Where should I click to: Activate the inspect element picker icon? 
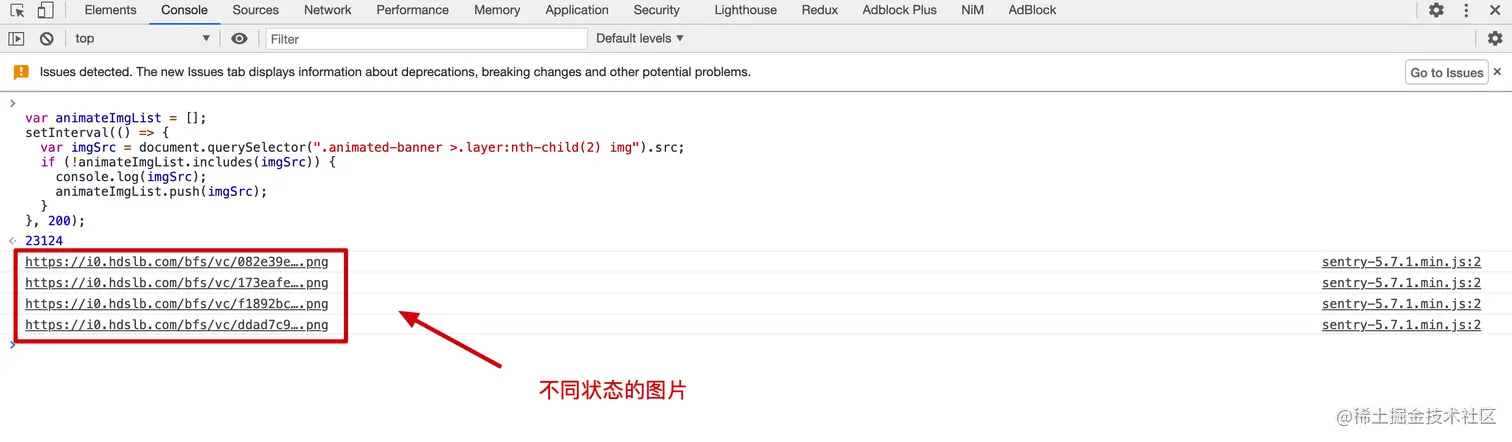tap(17, 10)
